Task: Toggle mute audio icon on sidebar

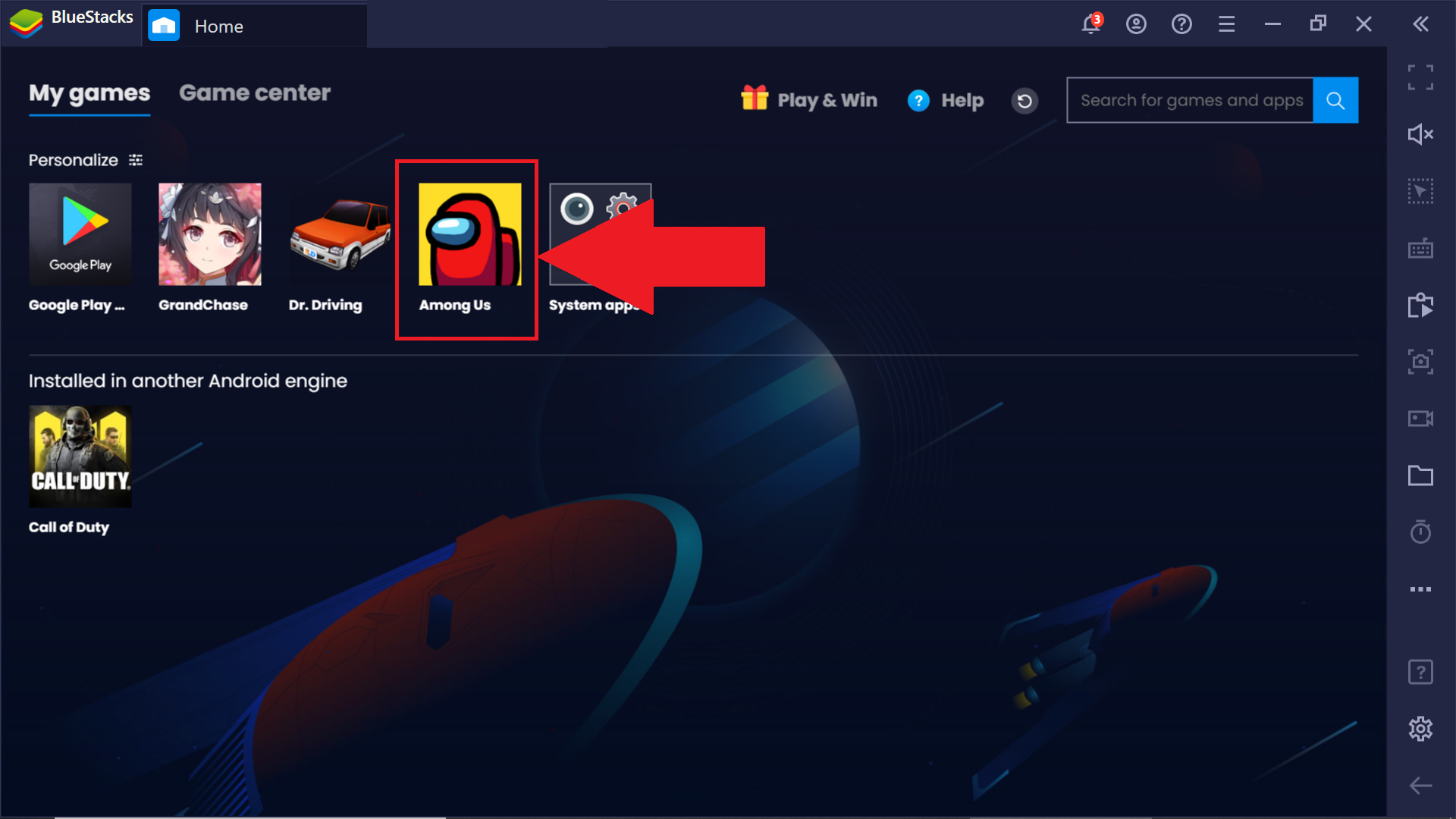Action: pyautogui.click(x=1421, y=131)
